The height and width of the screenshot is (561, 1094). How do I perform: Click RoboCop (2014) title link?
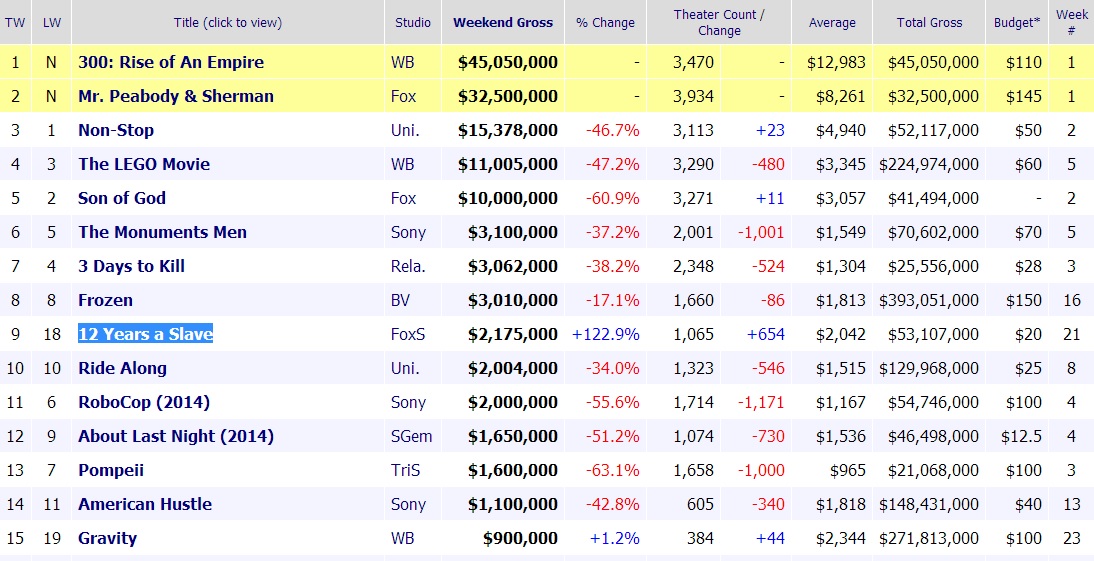(144, 402)
